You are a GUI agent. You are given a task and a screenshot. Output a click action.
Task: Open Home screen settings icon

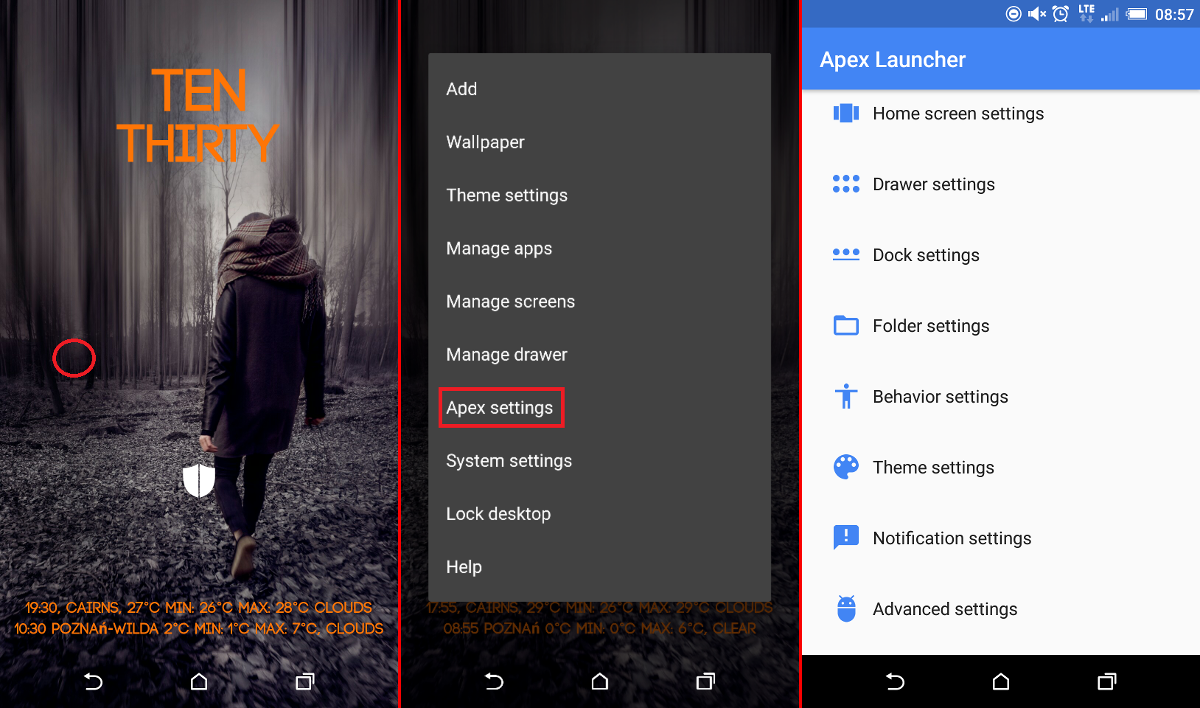coord(846,113)
